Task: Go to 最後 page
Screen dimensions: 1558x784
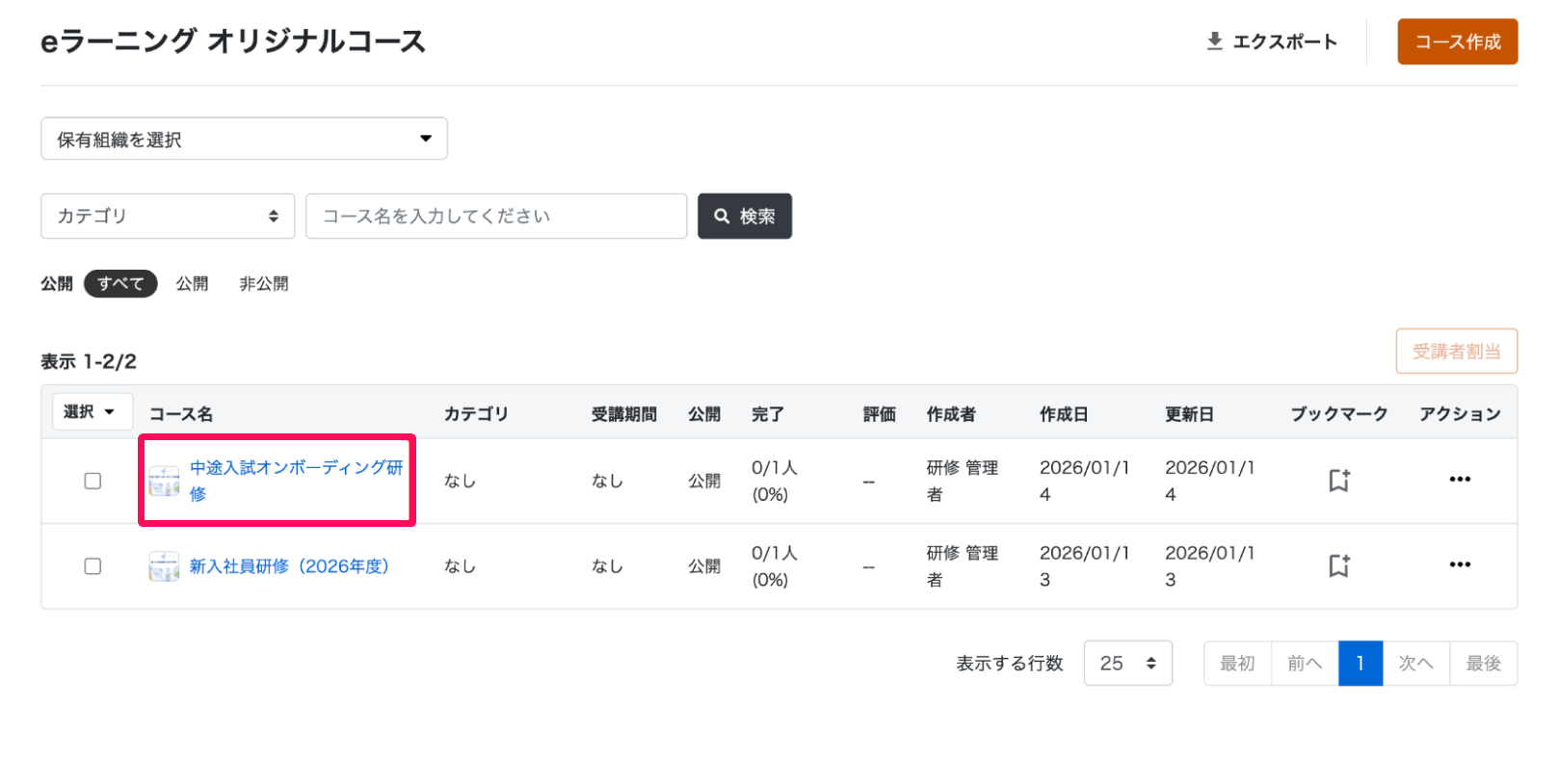Action: coord(1484,663)
